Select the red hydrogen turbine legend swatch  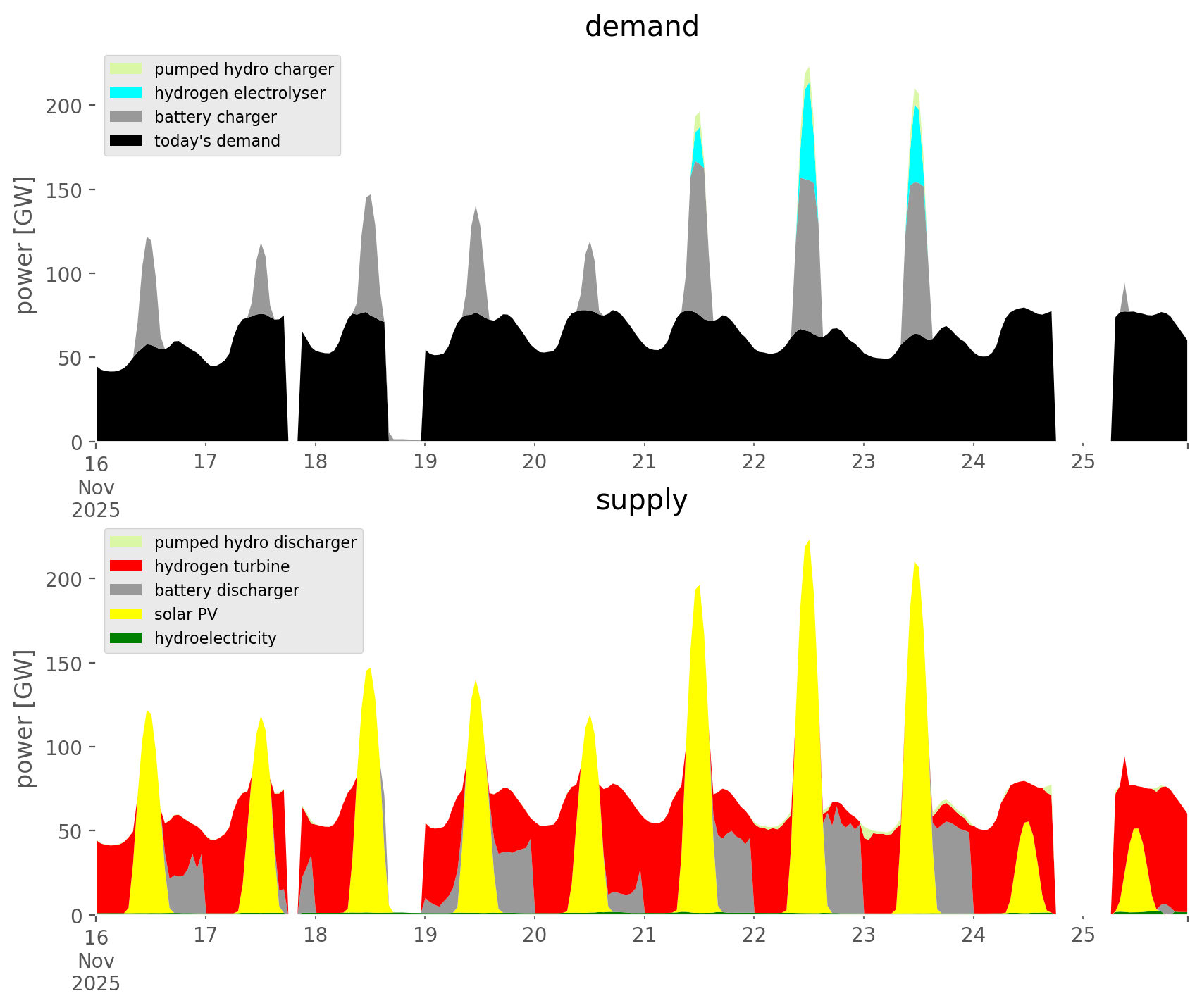(x=126, y=566)
